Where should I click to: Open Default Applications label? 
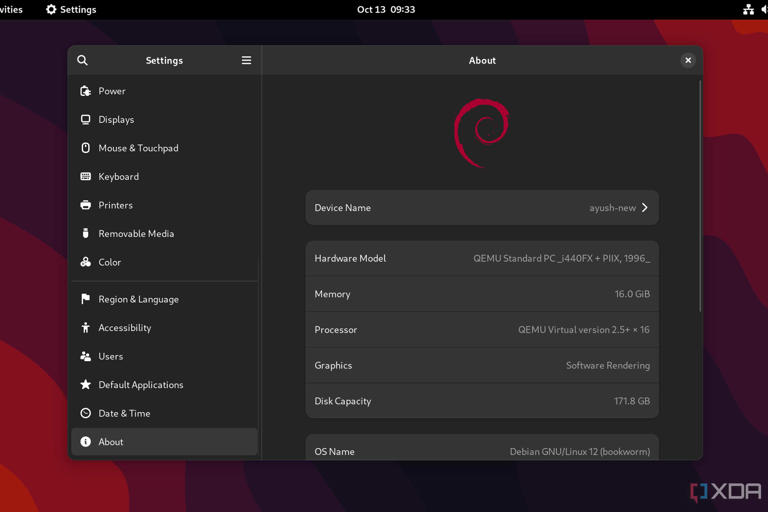click(141, 385)
